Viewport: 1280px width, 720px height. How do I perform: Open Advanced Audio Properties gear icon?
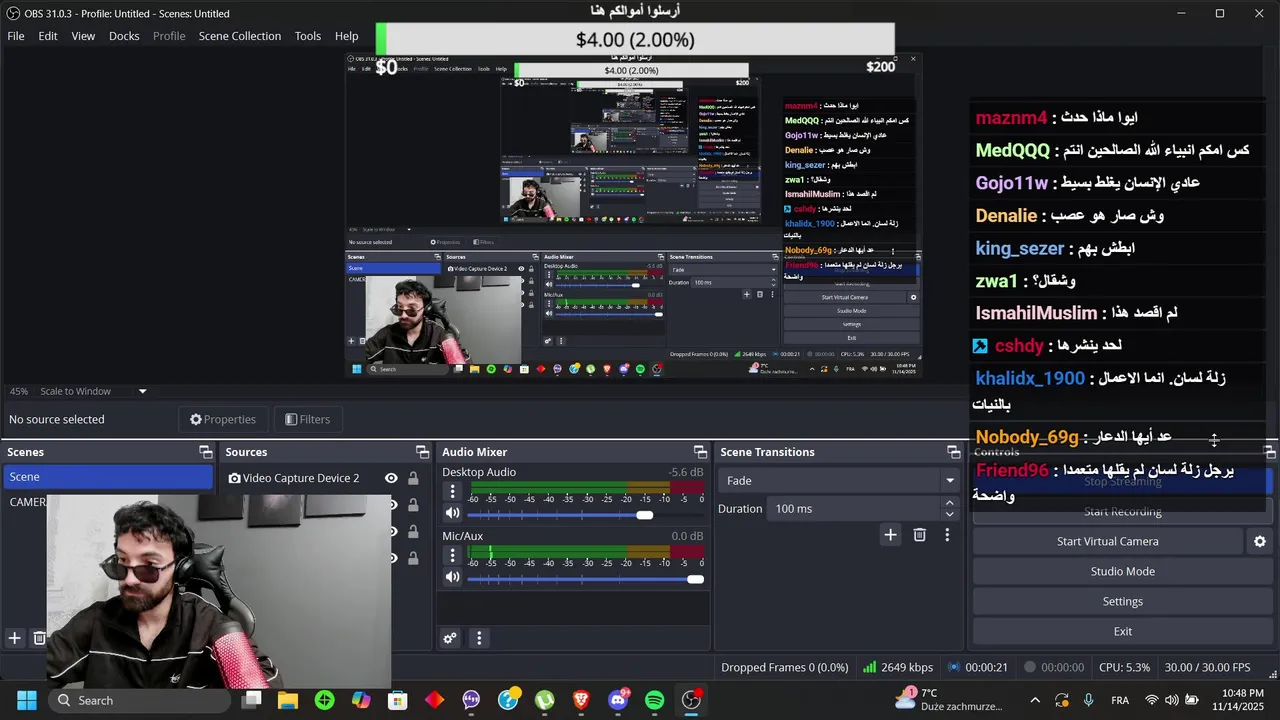450,638
